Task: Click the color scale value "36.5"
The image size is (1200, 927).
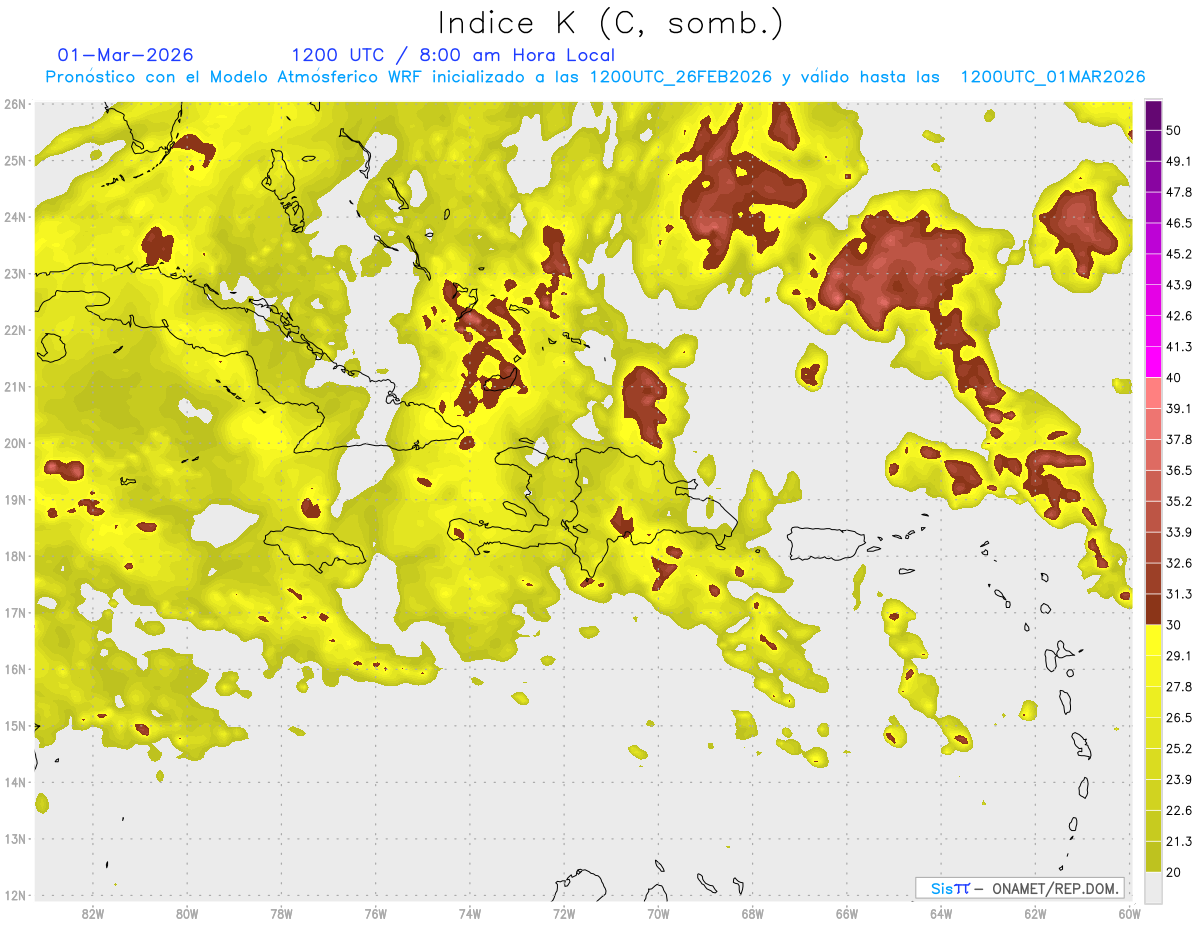Action: pos(1178,470)
